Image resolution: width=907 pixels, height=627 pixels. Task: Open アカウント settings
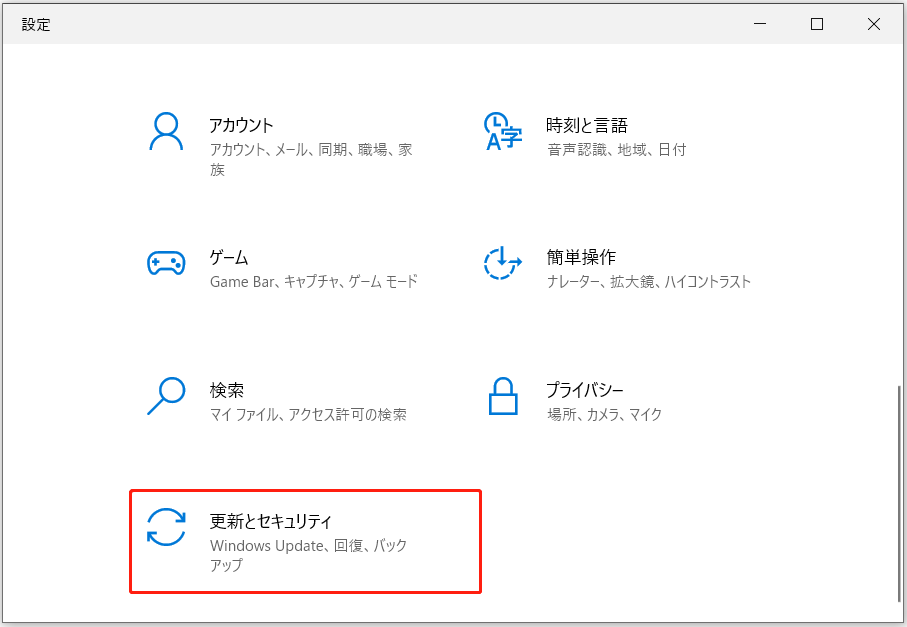click(x=241, y=125)
